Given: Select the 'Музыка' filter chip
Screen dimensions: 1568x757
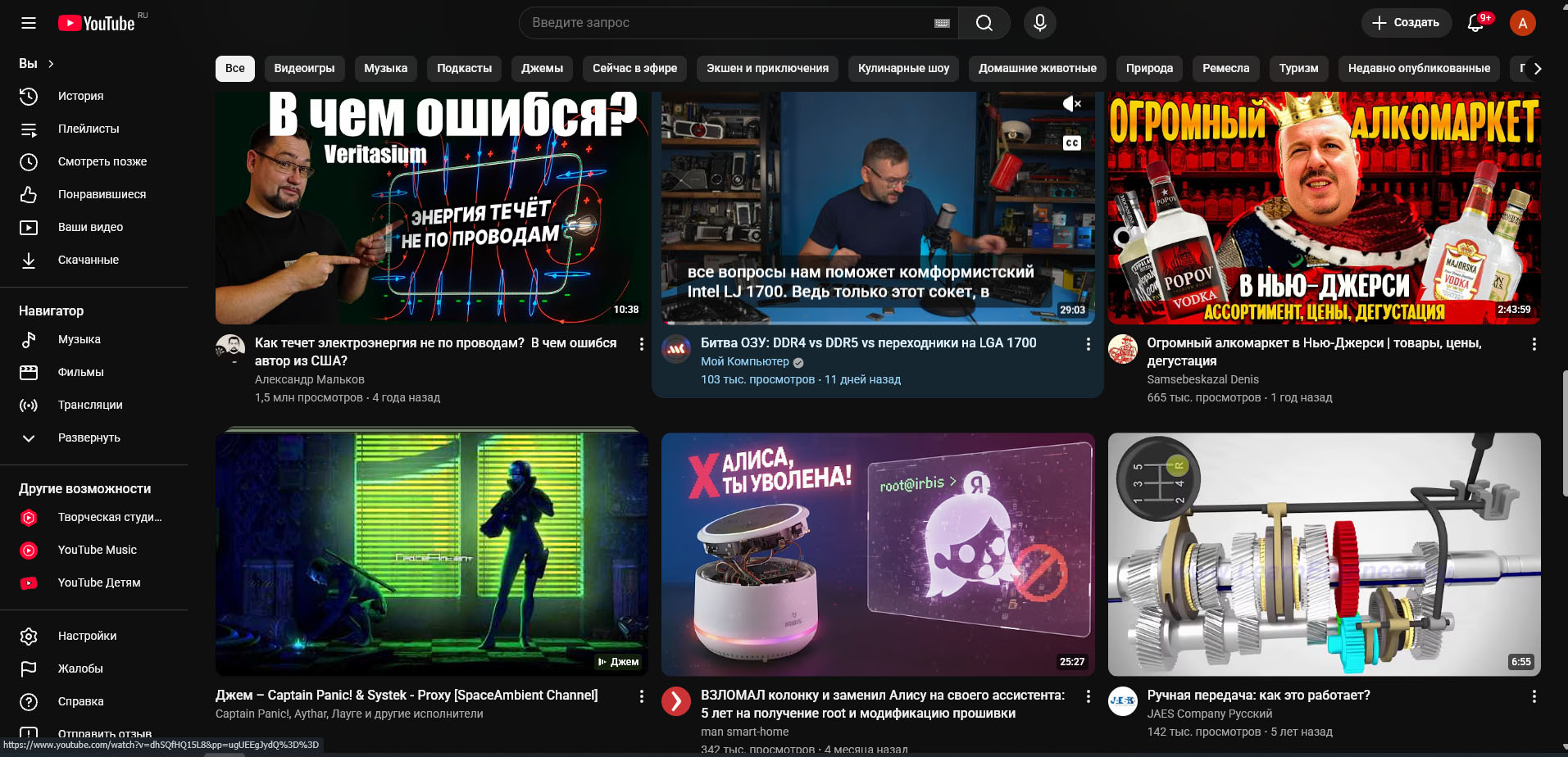Looking at the screenshot, I should coord(385,68).
